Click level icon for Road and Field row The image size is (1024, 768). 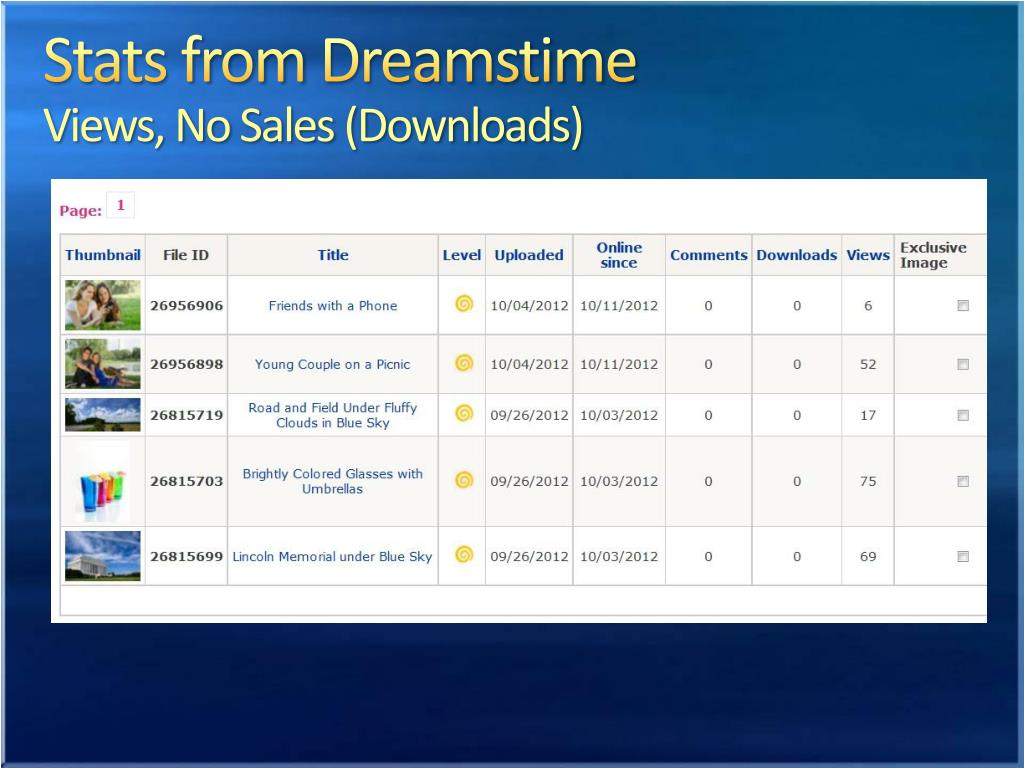pos(464,413)
